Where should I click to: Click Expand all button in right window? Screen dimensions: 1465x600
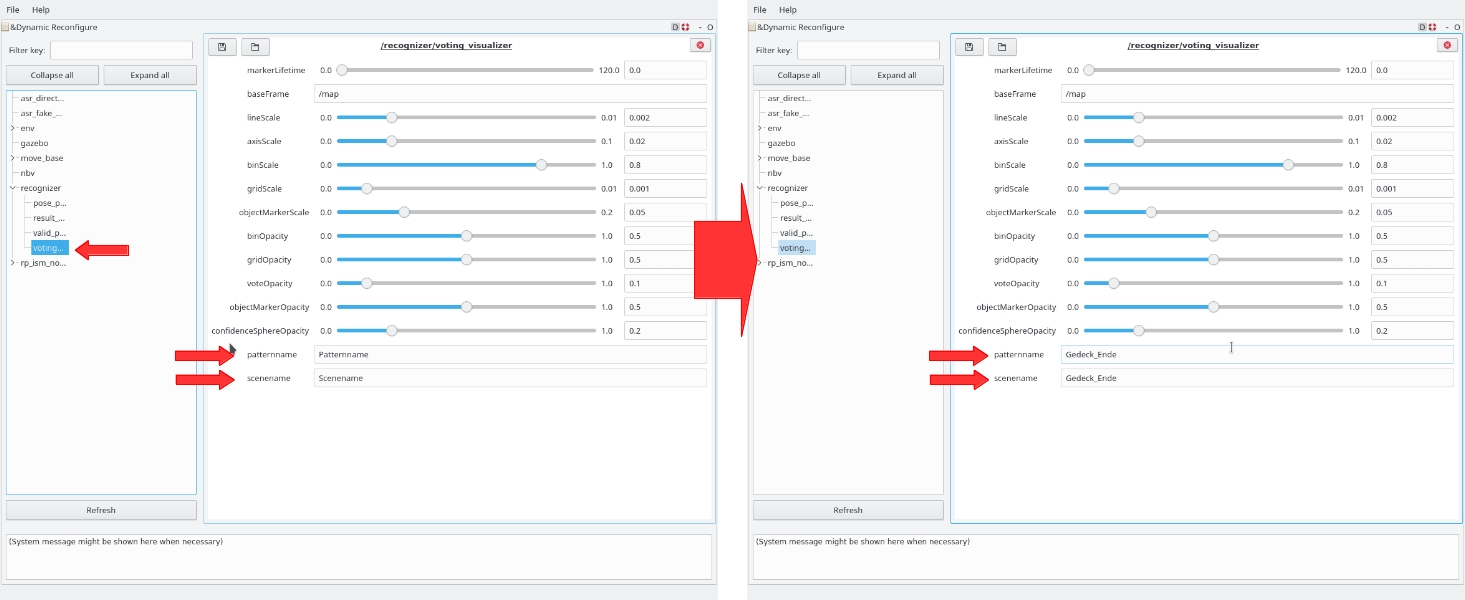click(897, 75)
